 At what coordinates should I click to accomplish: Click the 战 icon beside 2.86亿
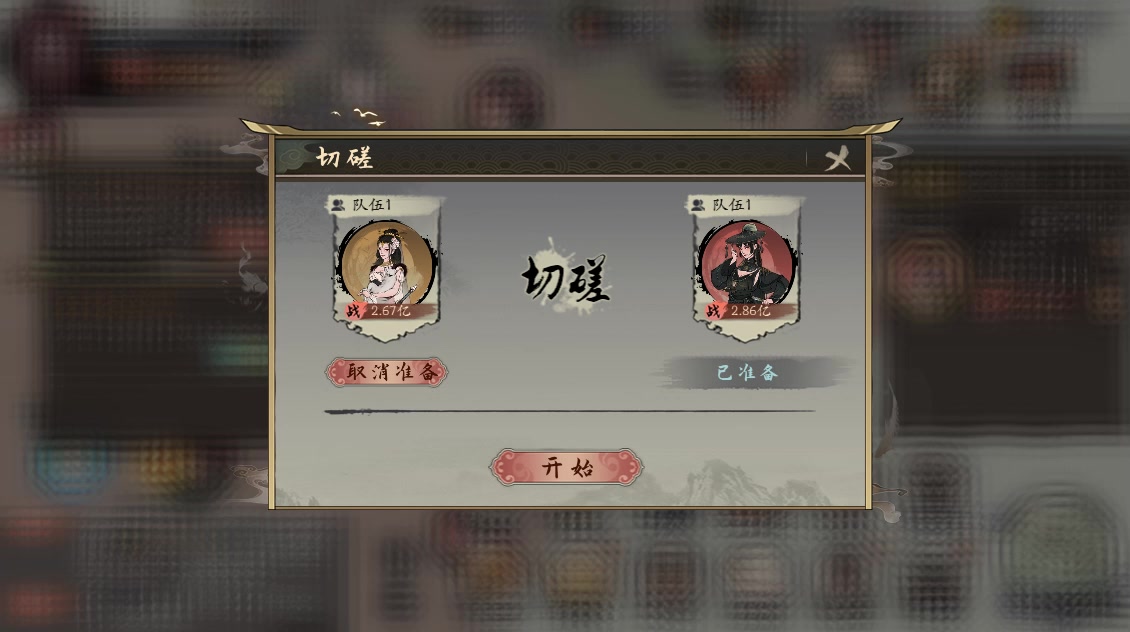[x=713, y=311]
